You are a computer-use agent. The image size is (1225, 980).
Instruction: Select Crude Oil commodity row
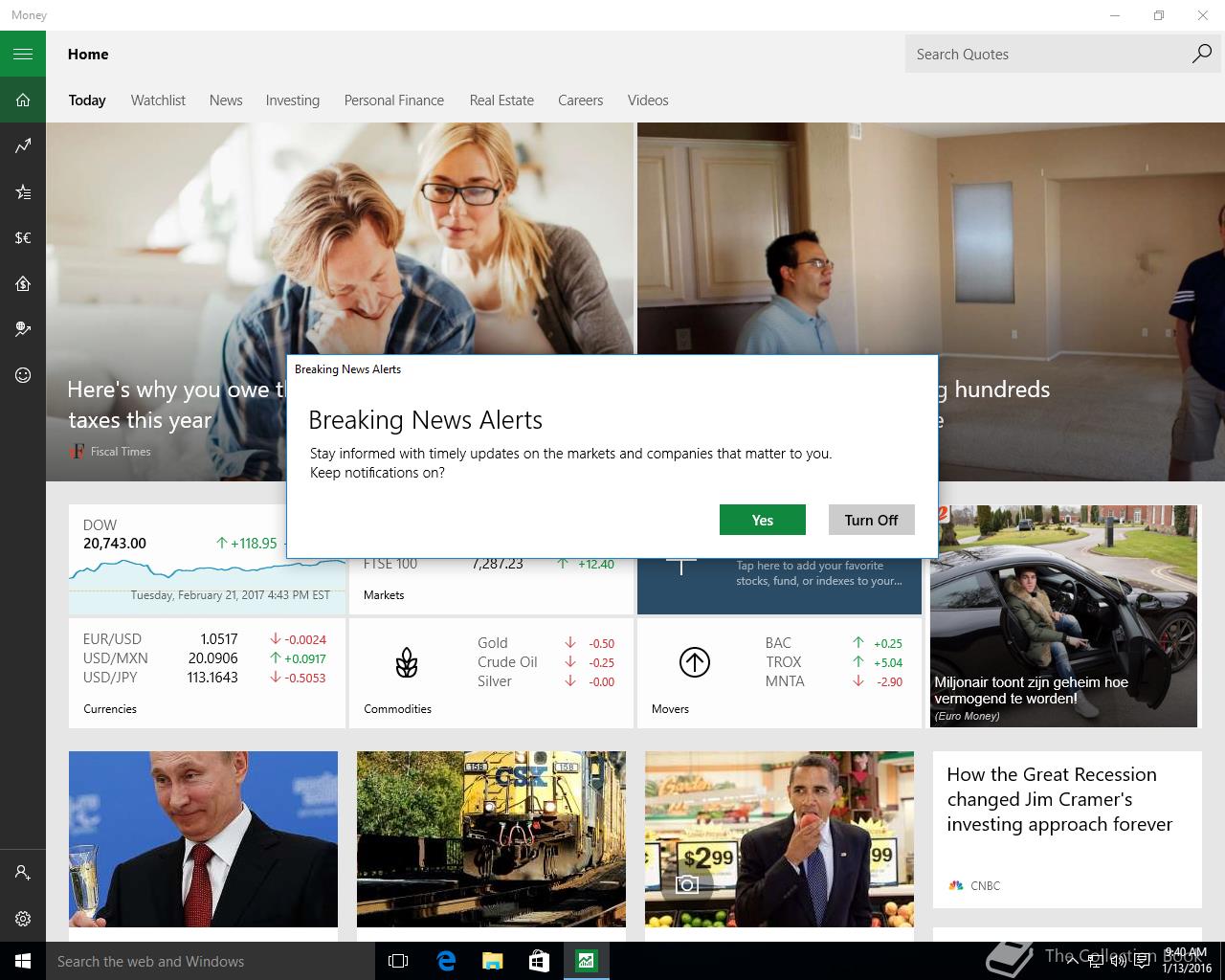546,662
